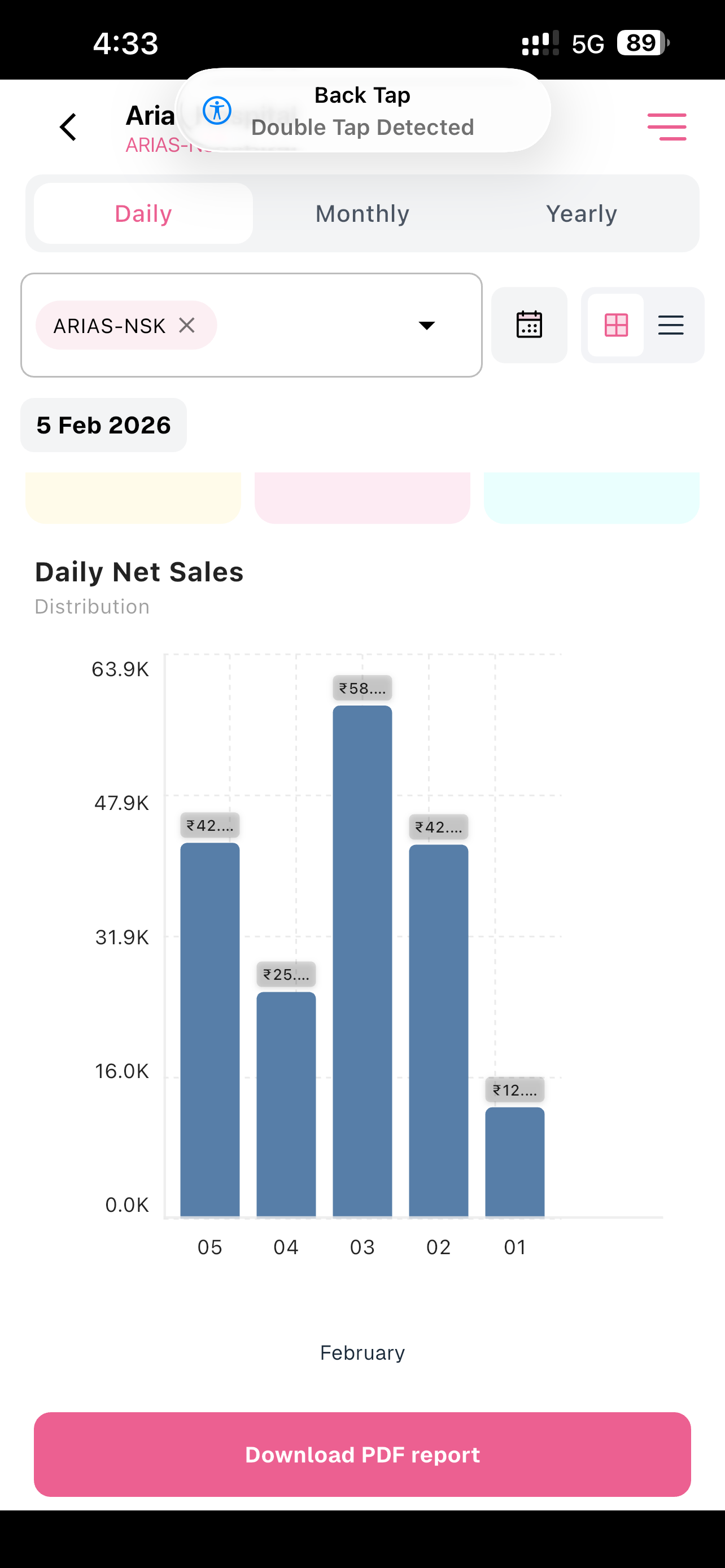Remove the ARIAS-NSK chip

pyautogui.click(x=187, y=325)
